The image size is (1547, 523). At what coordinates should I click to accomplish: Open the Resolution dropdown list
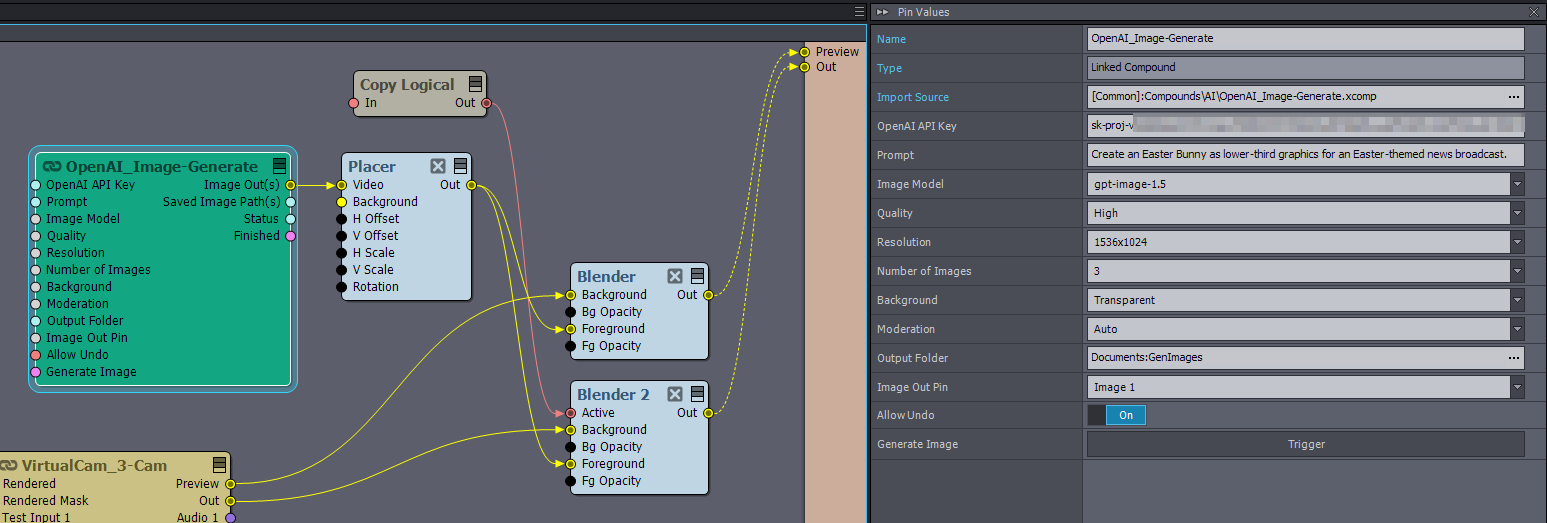point(1517,242)
